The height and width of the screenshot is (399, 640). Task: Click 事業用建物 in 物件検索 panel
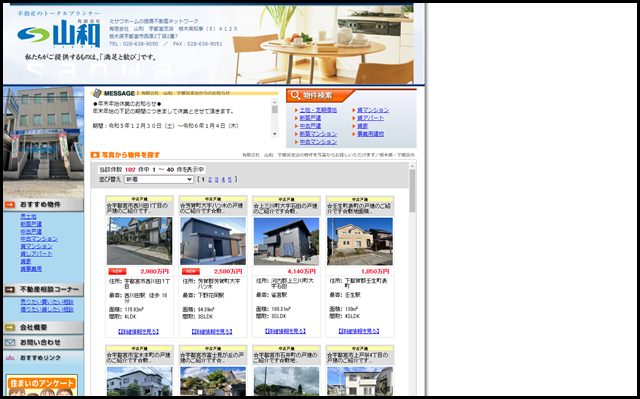(x=371, y=134)
